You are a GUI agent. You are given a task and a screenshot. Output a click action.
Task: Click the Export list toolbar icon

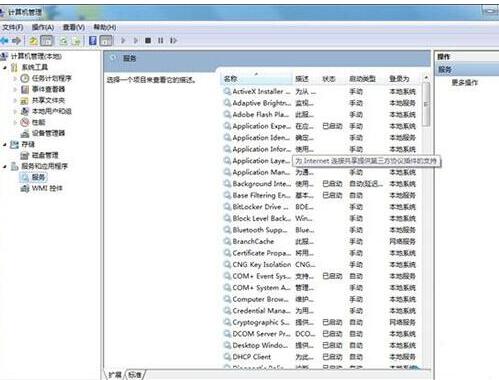[76, 41]
